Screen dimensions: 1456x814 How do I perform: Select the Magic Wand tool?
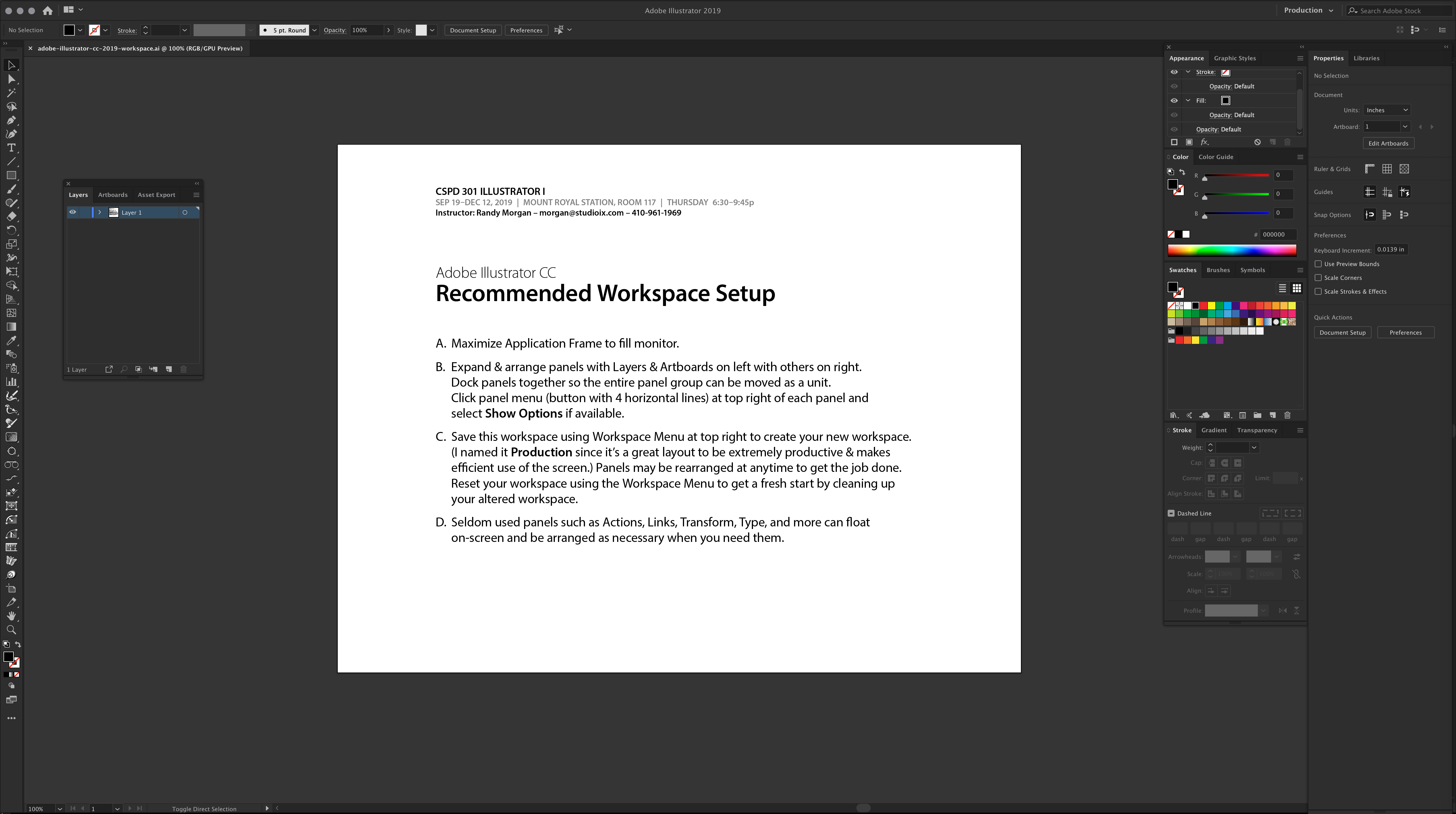tap(11, 93)
